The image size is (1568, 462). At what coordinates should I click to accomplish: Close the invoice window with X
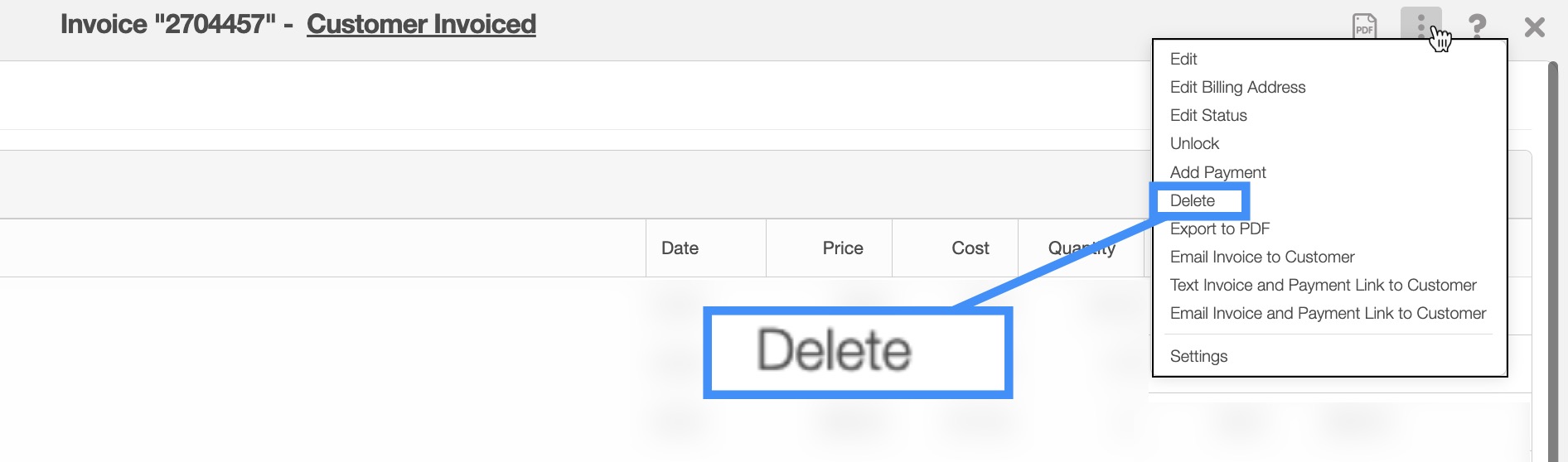pyautogui.click(x=1534, y=27)
